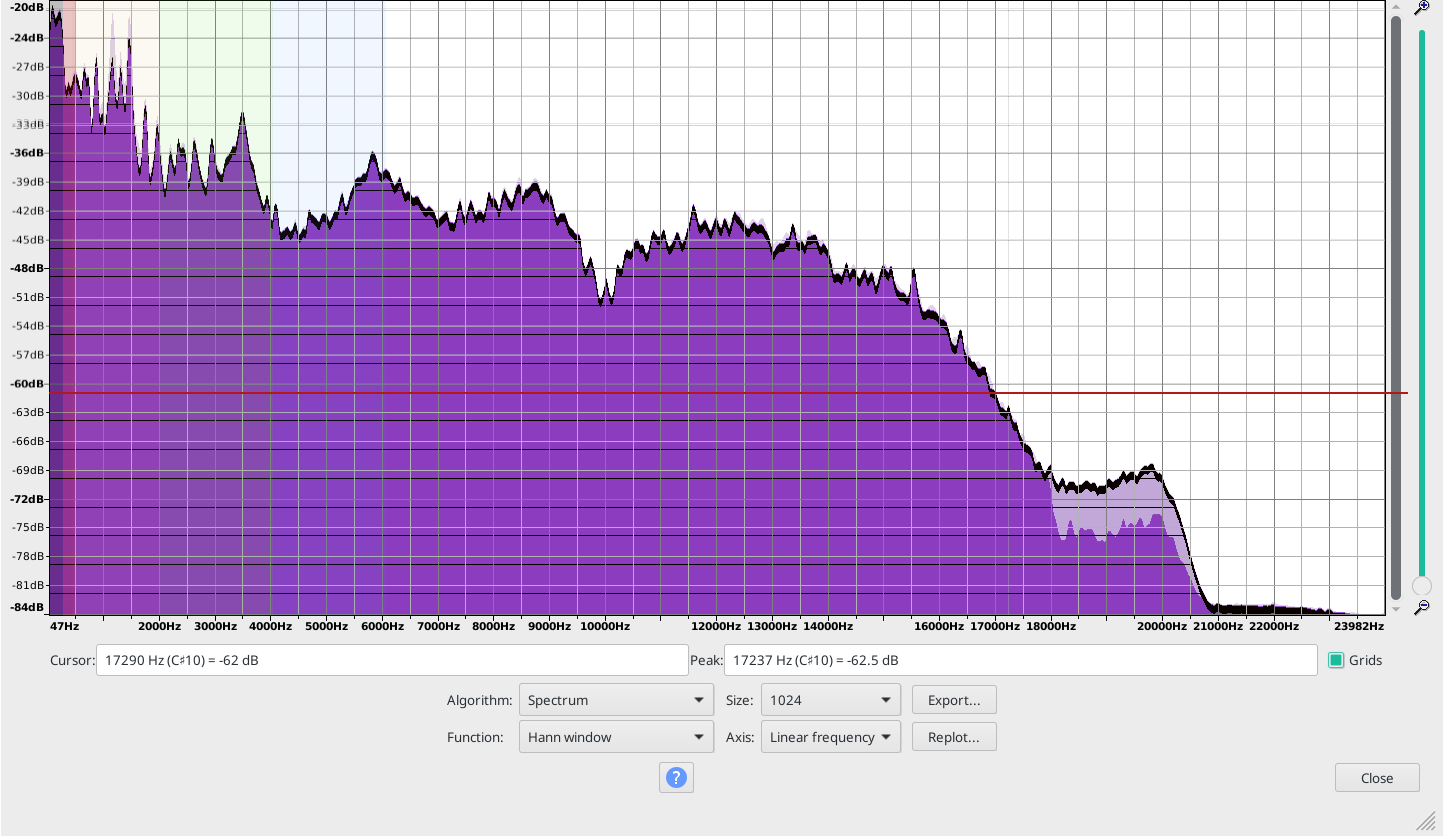1452x839 pixels.
Task: Click the 47Hz frequency axis label
Action: point(64,626)
